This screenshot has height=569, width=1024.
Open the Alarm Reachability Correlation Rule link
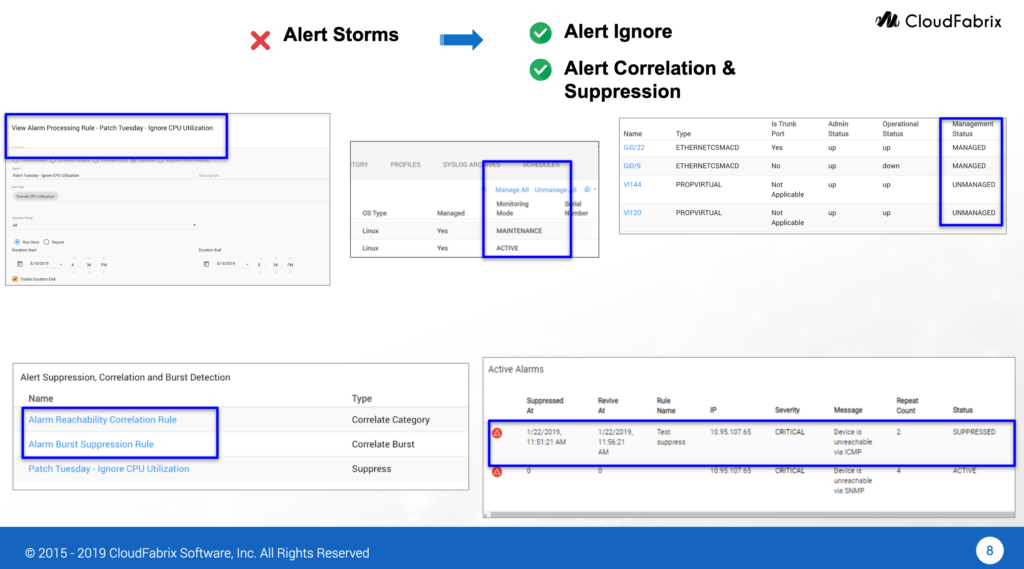pyautogui.click(x=102, y=420)
